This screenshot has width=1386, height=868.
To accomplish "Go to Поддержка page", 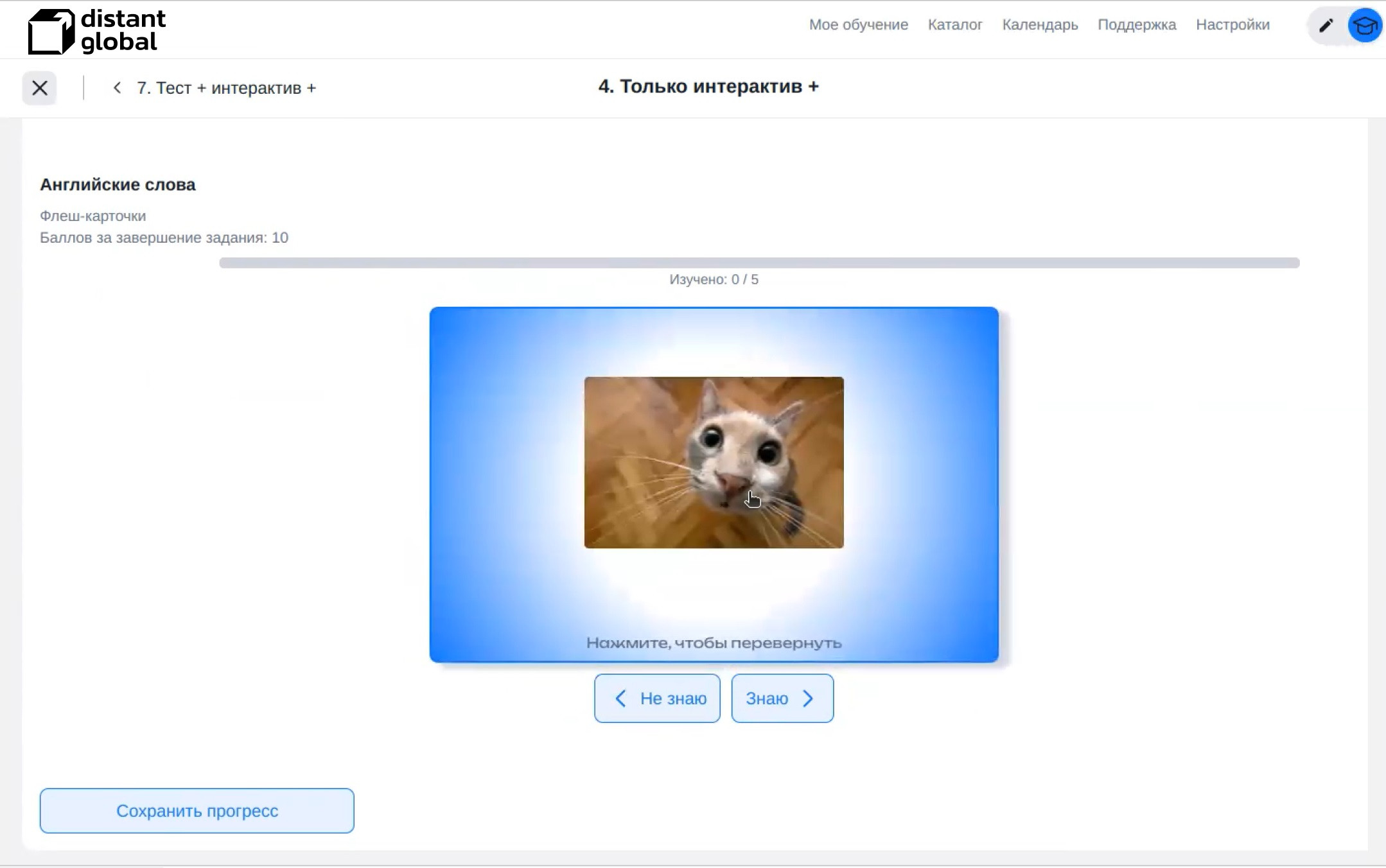I will 1136,25.
